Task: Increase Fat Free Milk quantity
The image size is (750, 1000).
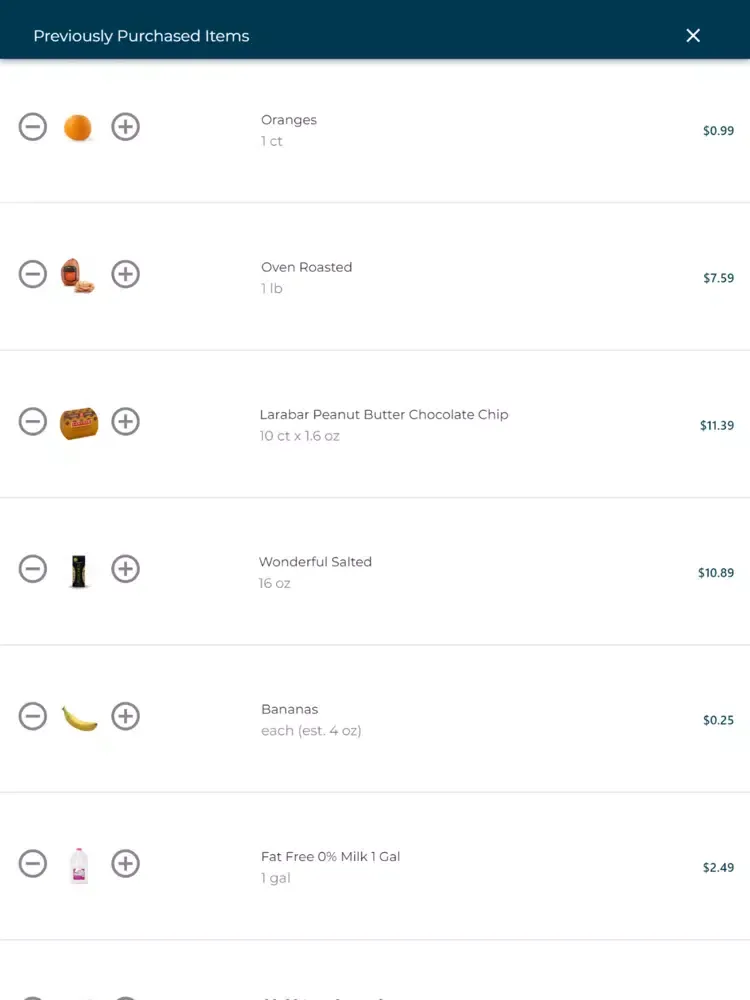Action: point(126,863)
